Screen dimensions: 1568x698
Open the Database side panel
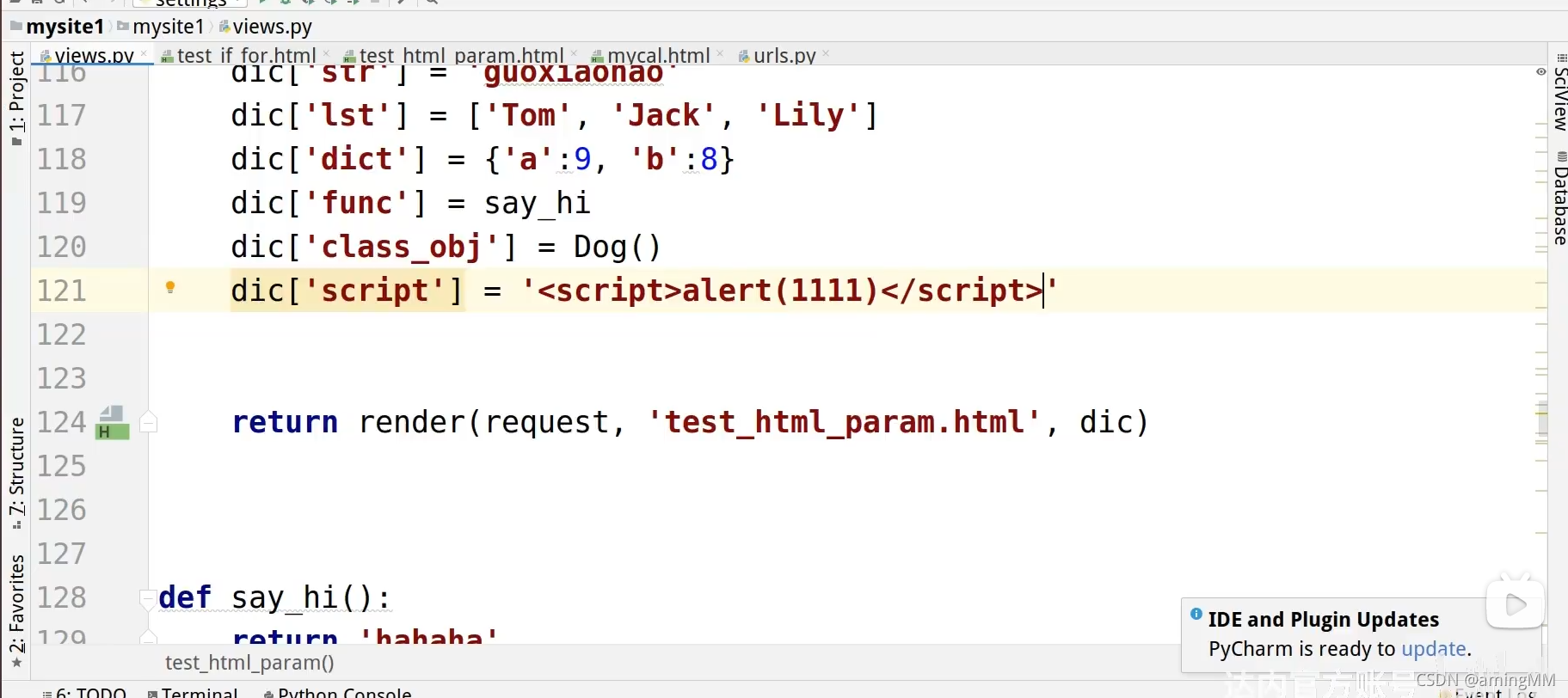[x=1559, y=199]
